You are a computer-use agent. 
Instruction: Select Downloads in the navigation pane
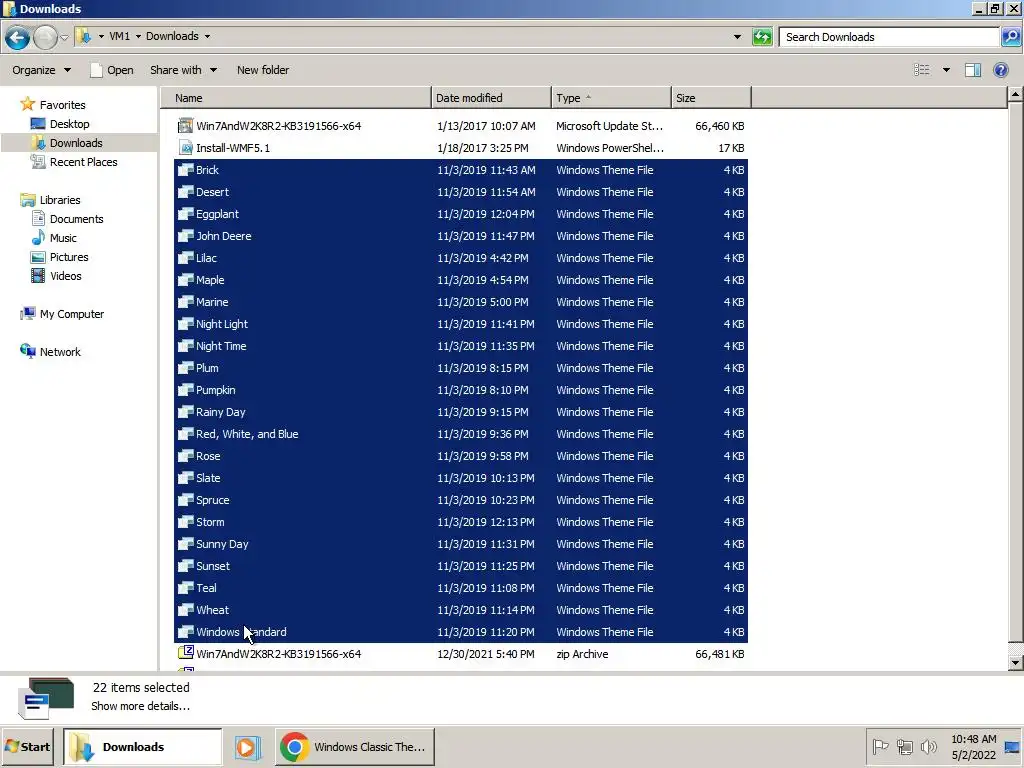76,143
